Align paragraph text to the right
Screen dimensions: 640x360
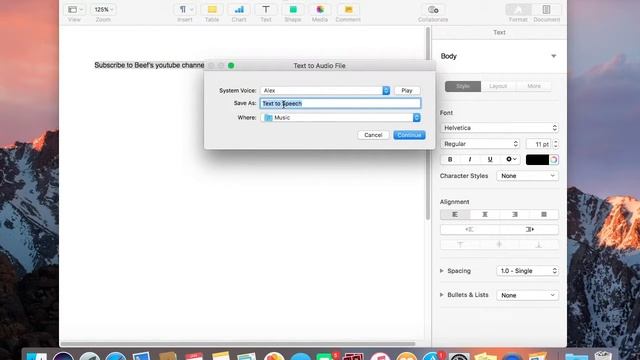[x=515, y=214]
